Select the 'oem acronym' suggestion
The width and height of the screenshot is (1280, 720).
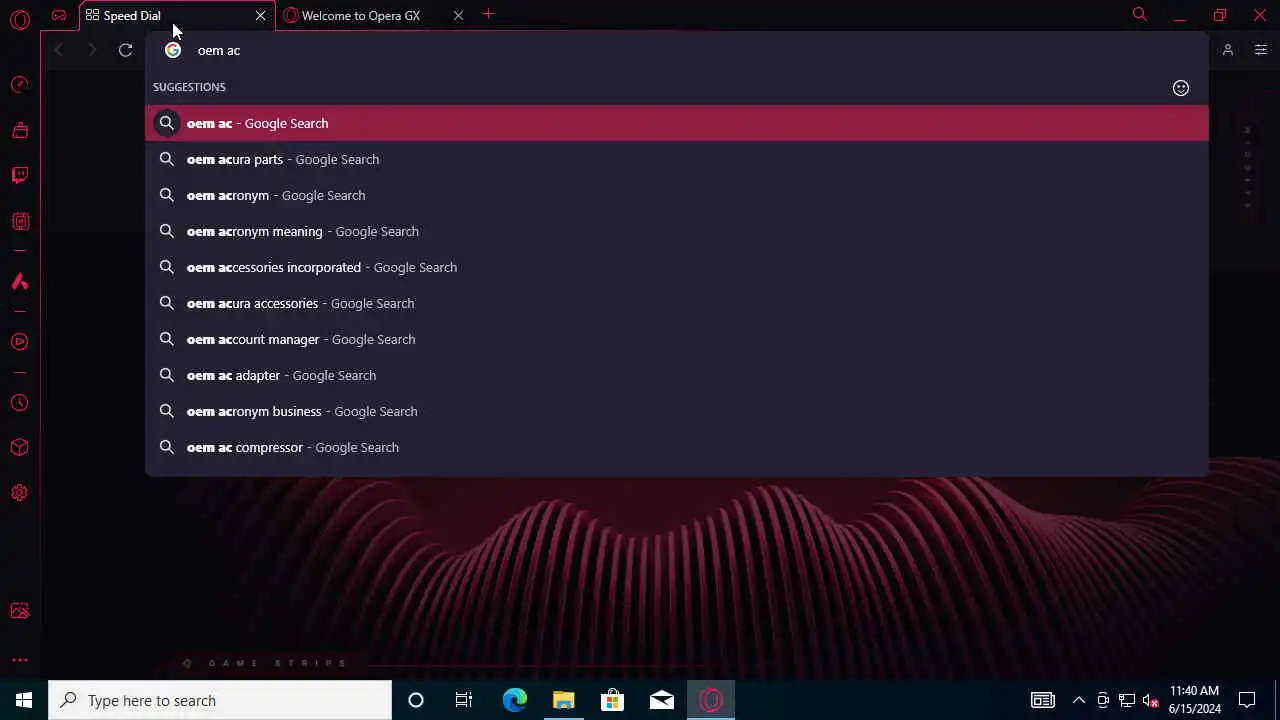(677, 195)
